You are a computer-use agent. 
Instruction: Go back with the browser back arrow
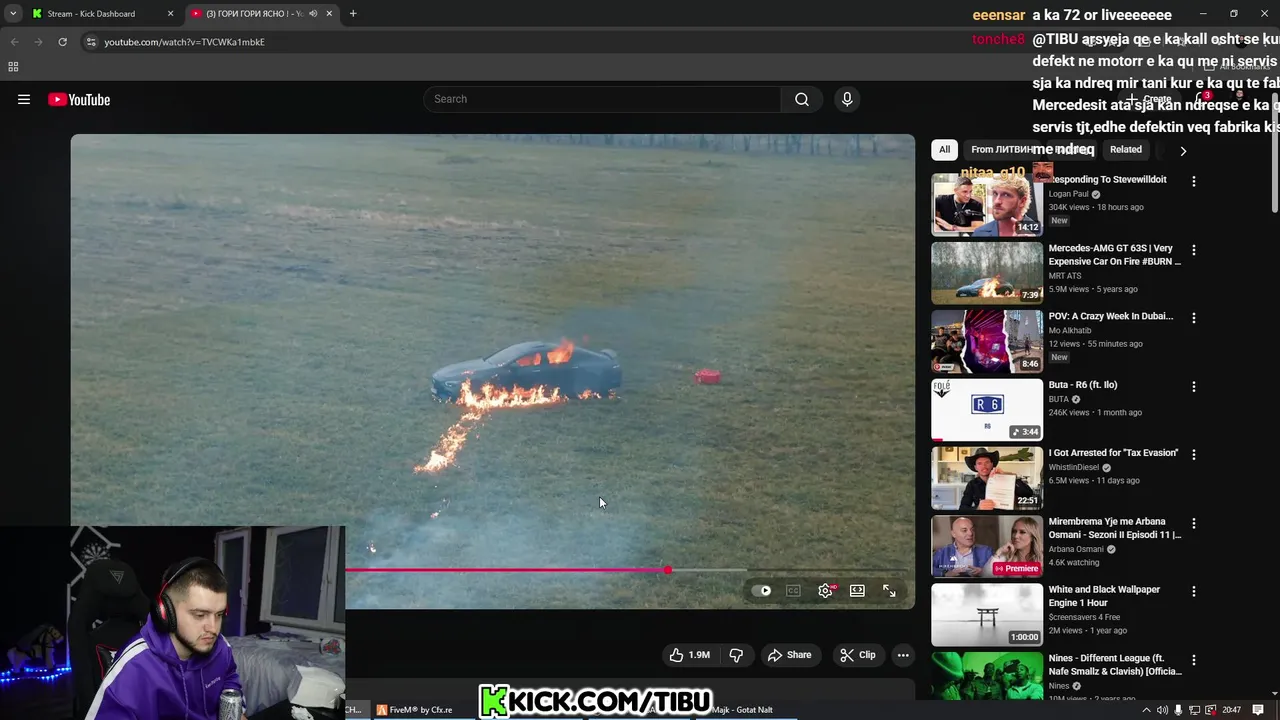tap(14, 42)
